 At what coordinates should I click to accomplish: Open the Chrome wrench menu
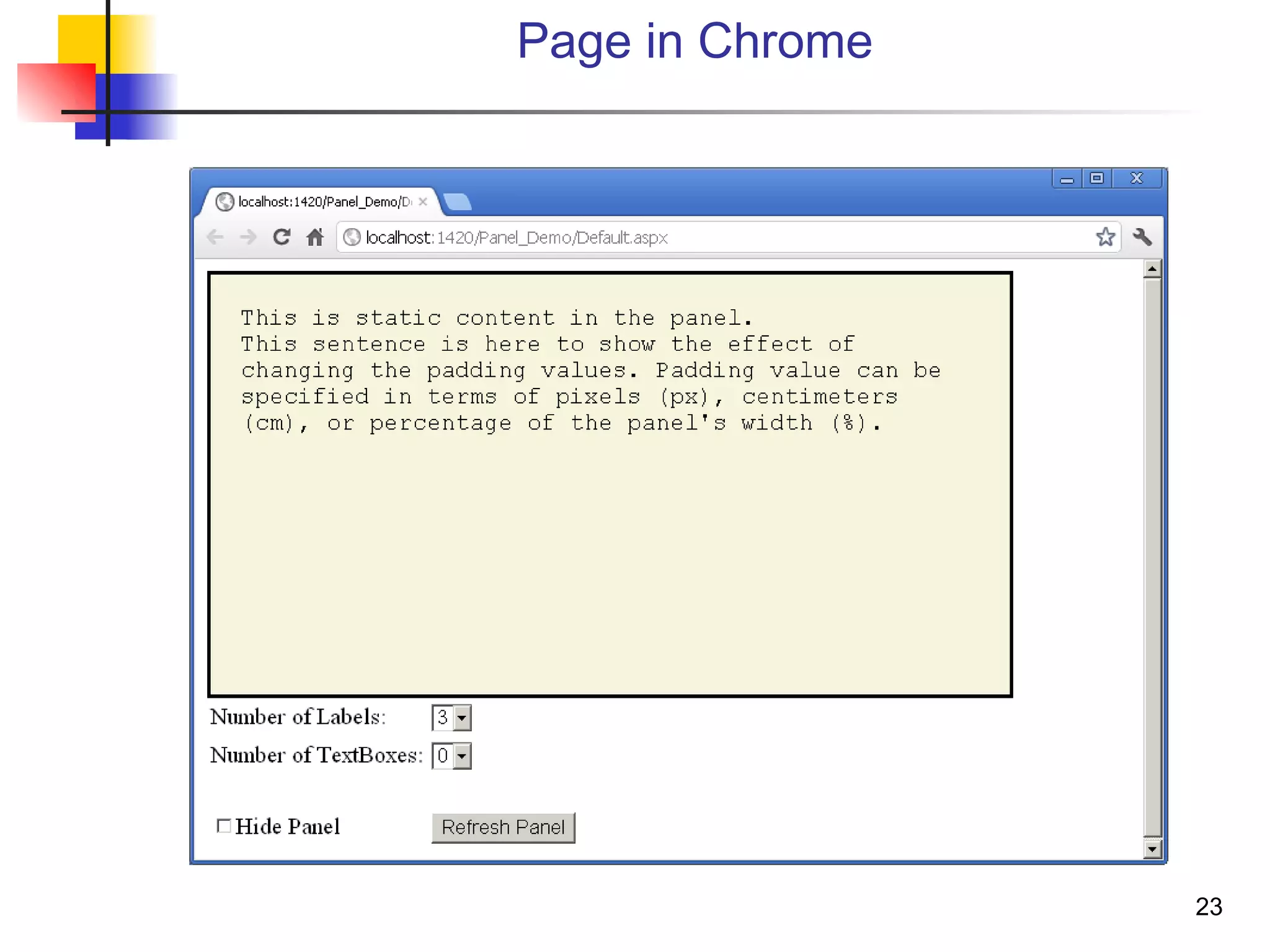point(1142,237)
